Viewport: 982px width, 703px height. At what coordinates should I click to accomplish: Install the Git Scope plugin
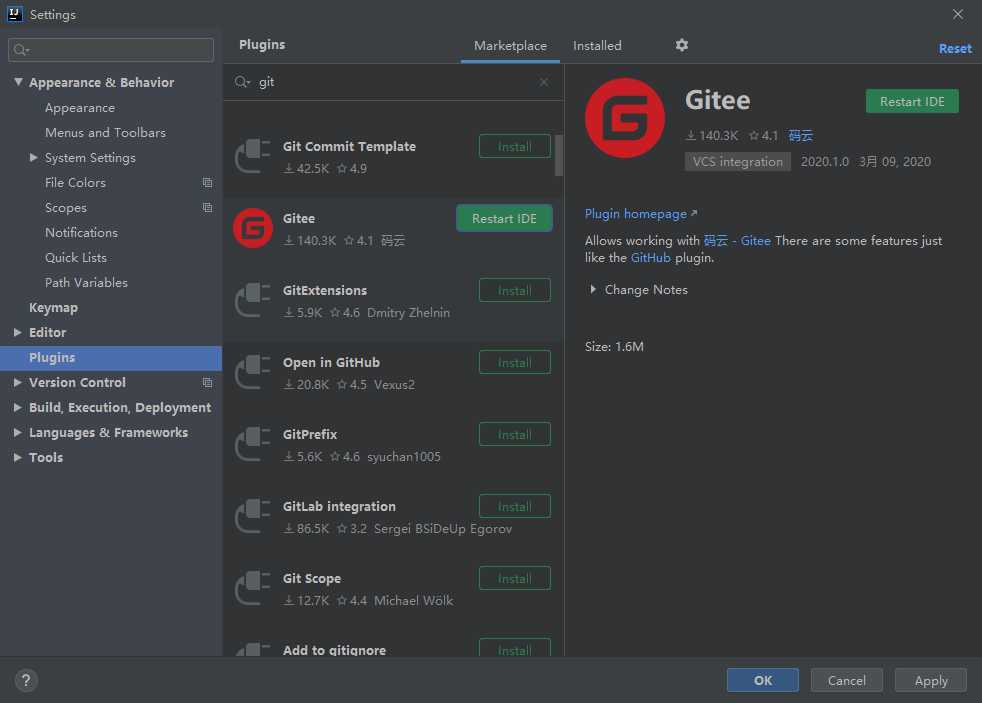coord(515,578)
